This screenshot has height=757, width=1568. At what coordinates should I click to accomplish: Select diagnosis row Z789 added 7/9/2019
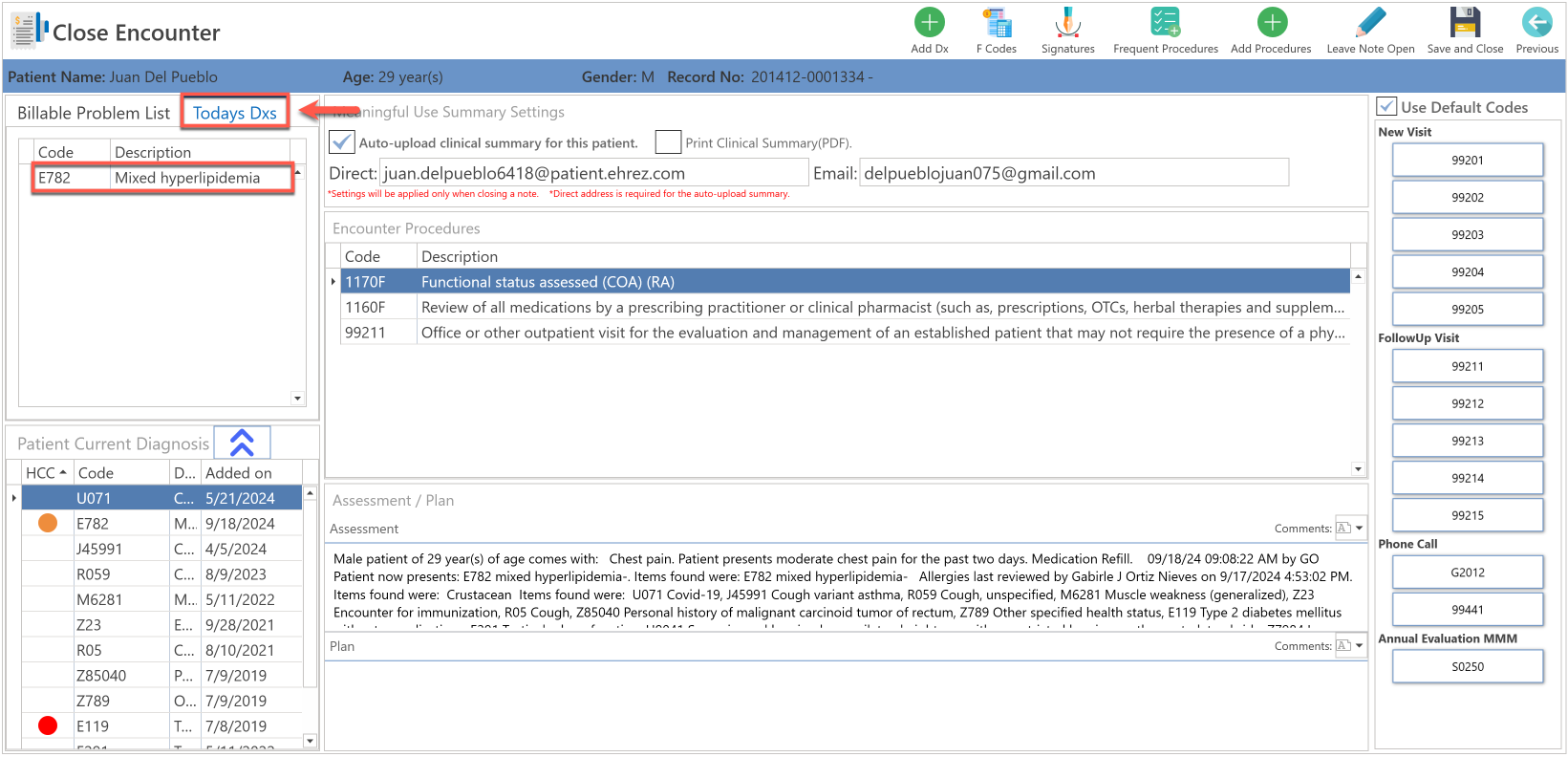coord(162,701)
